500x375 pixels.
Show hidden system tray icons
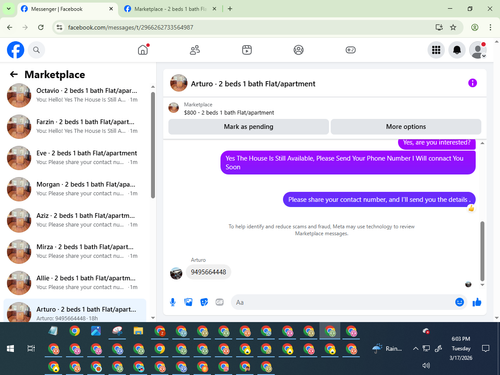pos(415,349)
